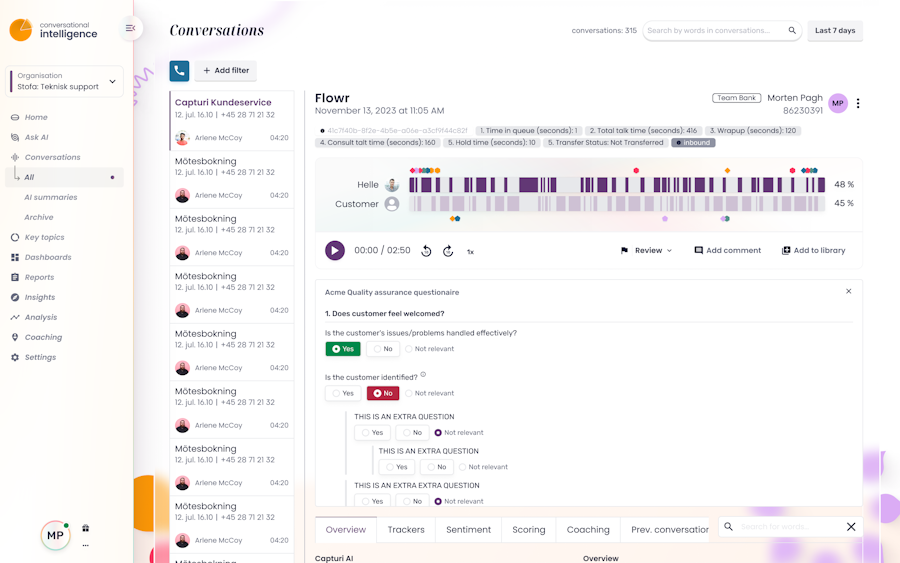The image size is (900, 563).
Task: Rewind the recording using the back icon
Action: coord(426,251)
